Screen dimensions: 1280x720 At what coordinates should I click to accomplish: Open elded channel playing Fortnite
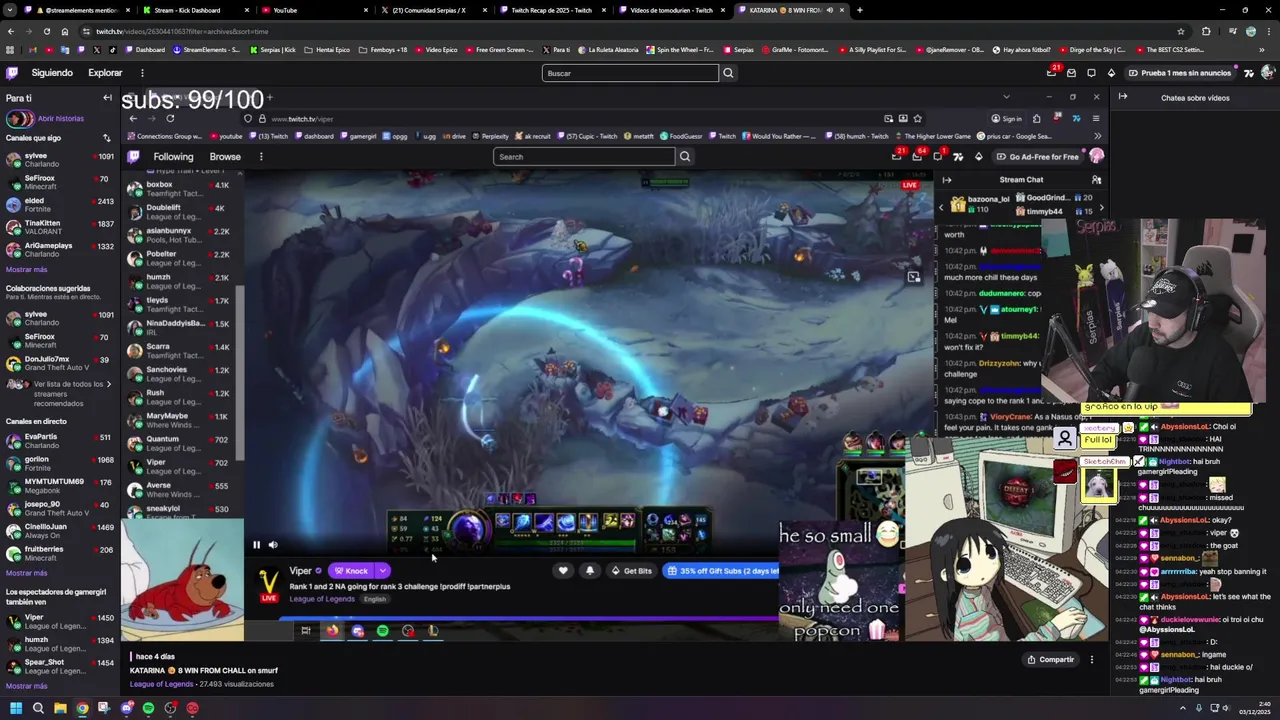click(x=59, y=204)
